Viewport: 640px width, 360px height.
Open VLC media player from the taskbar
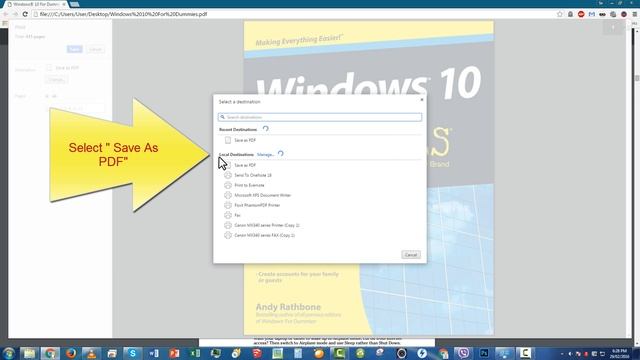91,353
